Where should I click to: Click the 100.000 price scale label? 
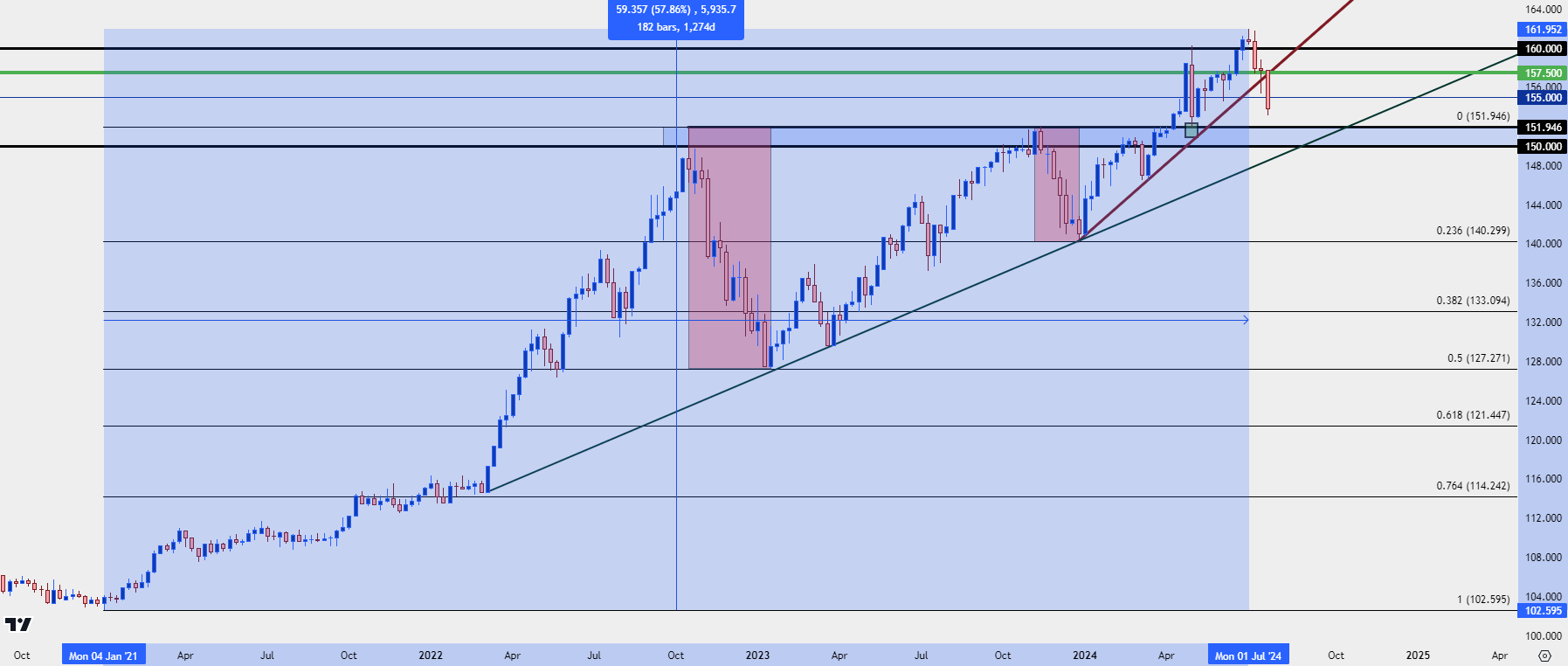pyautogui.click(x=1544, y=636)
